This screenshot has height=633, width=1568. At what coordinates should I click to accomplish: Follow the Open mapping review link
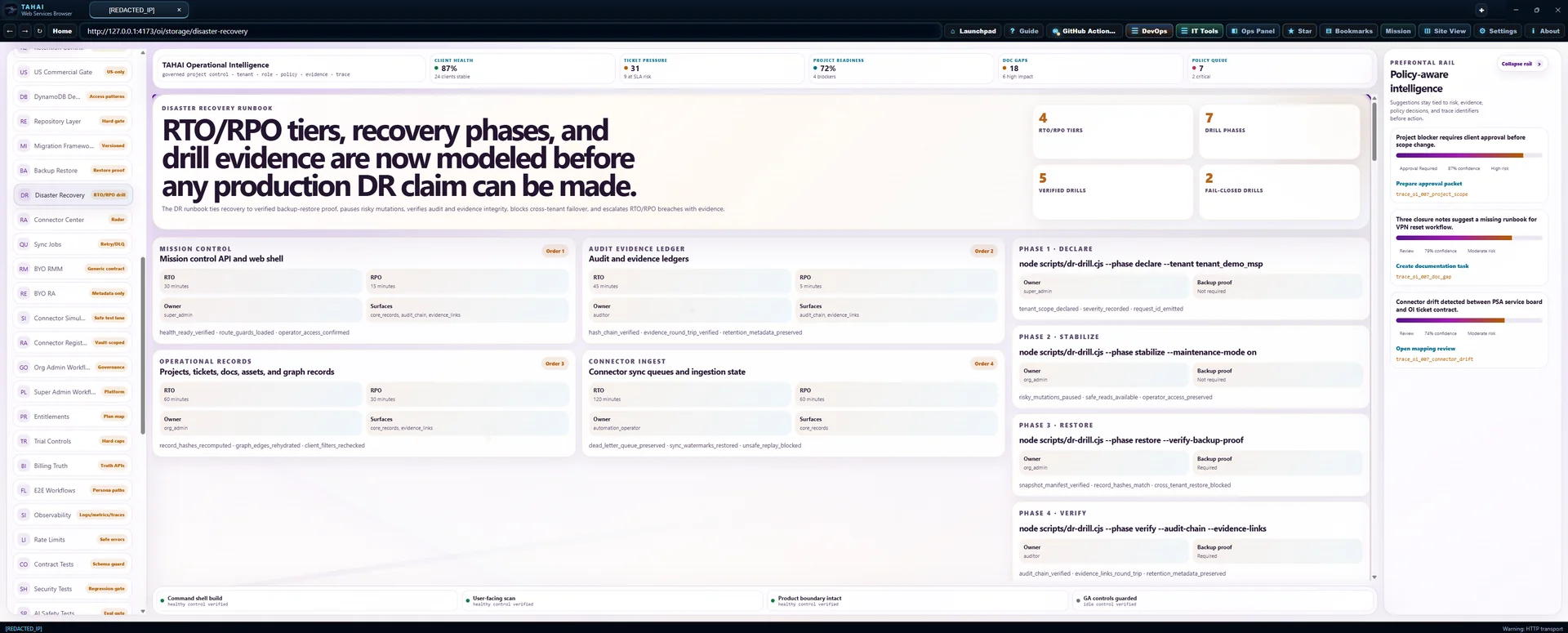[x=1425, y=349]
